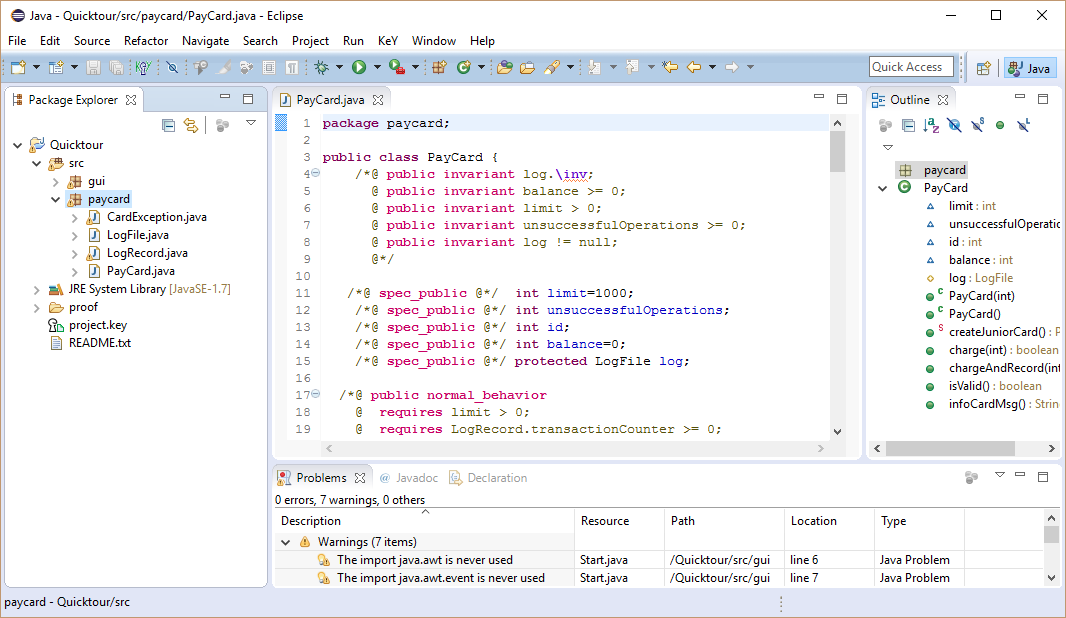This screenshot has width=1066, height=618.
Task: Collapse the PayCard class in Outline
Action: coord(882,188)
